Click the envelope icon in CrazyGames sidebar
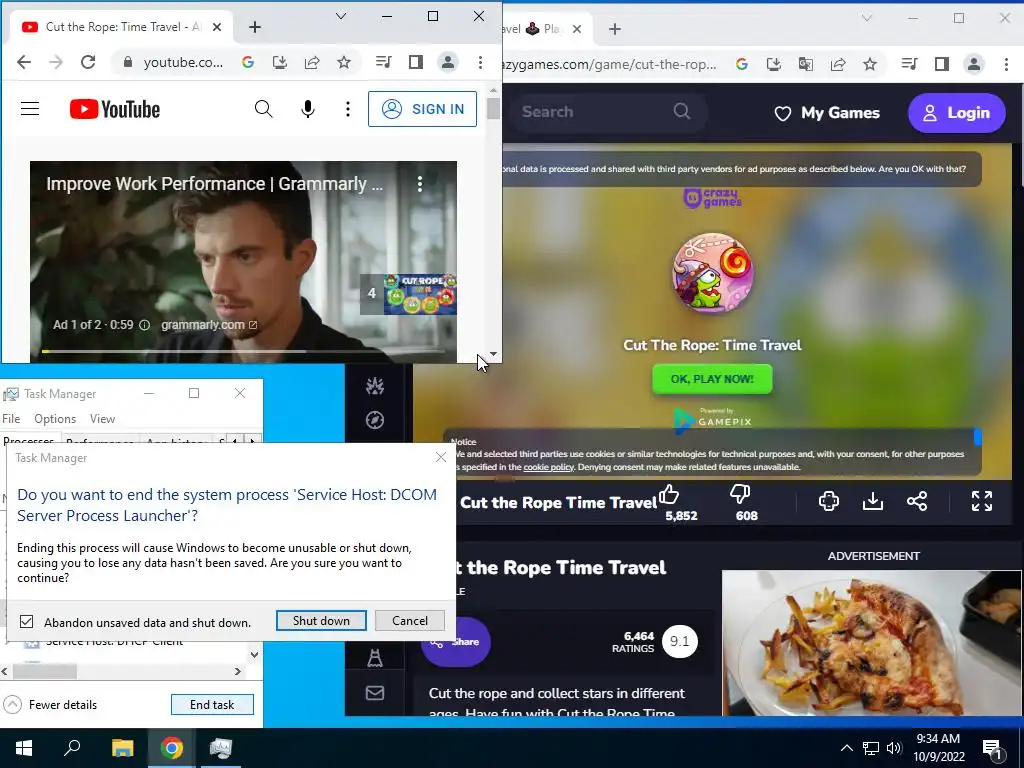Viewport: 1024px width, 768px height. point(375,693)
